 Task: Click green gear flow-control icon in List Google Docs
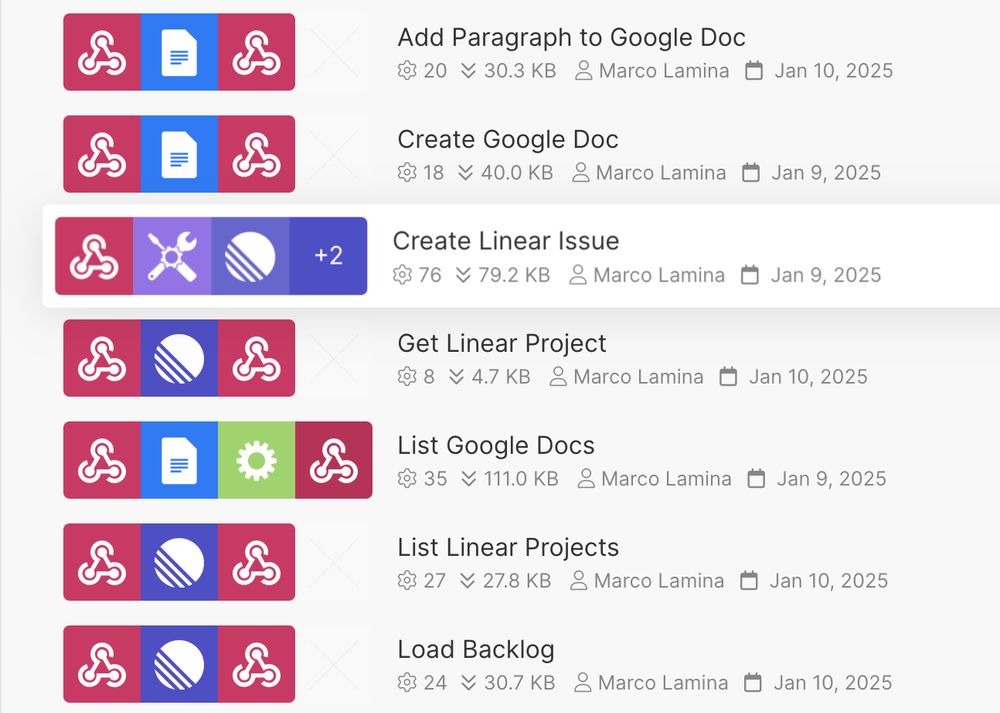(x=256, y=460)
